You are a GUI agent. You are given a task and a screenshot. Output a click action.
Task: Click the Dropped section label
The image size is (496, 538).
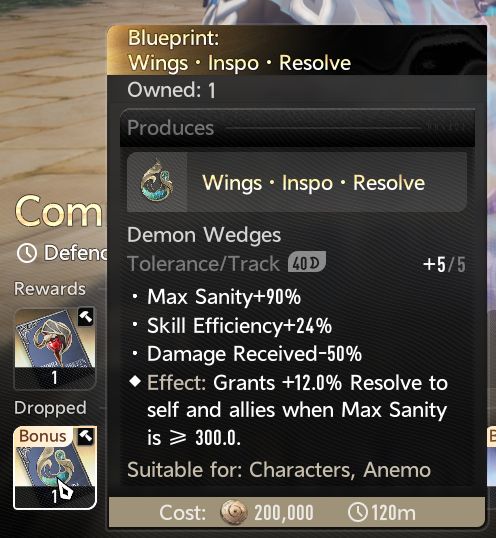[50, 408]
